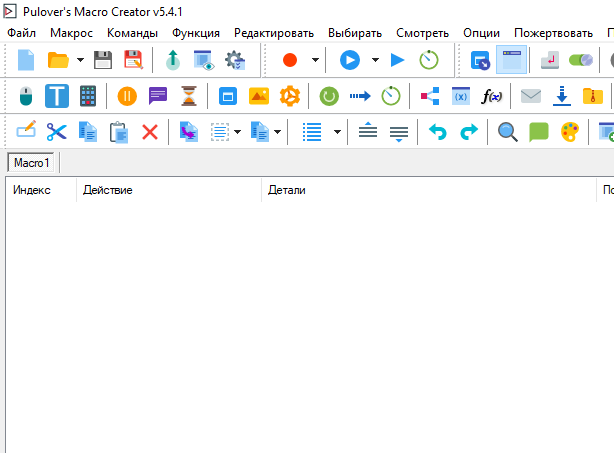
Task: Click the green timer icon in command toolbar
Action: point(391,96)
